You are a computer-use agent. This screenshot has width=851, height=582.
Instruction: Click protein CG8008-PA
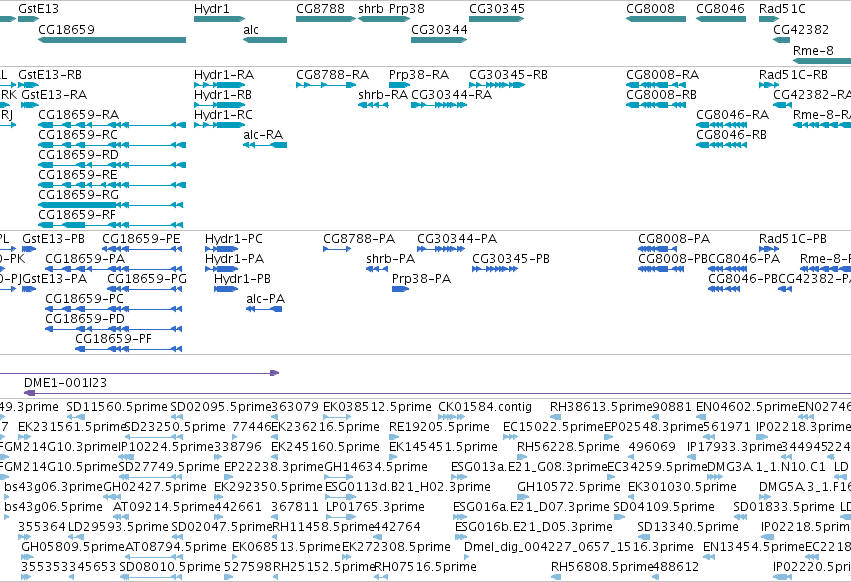(674, 239)
